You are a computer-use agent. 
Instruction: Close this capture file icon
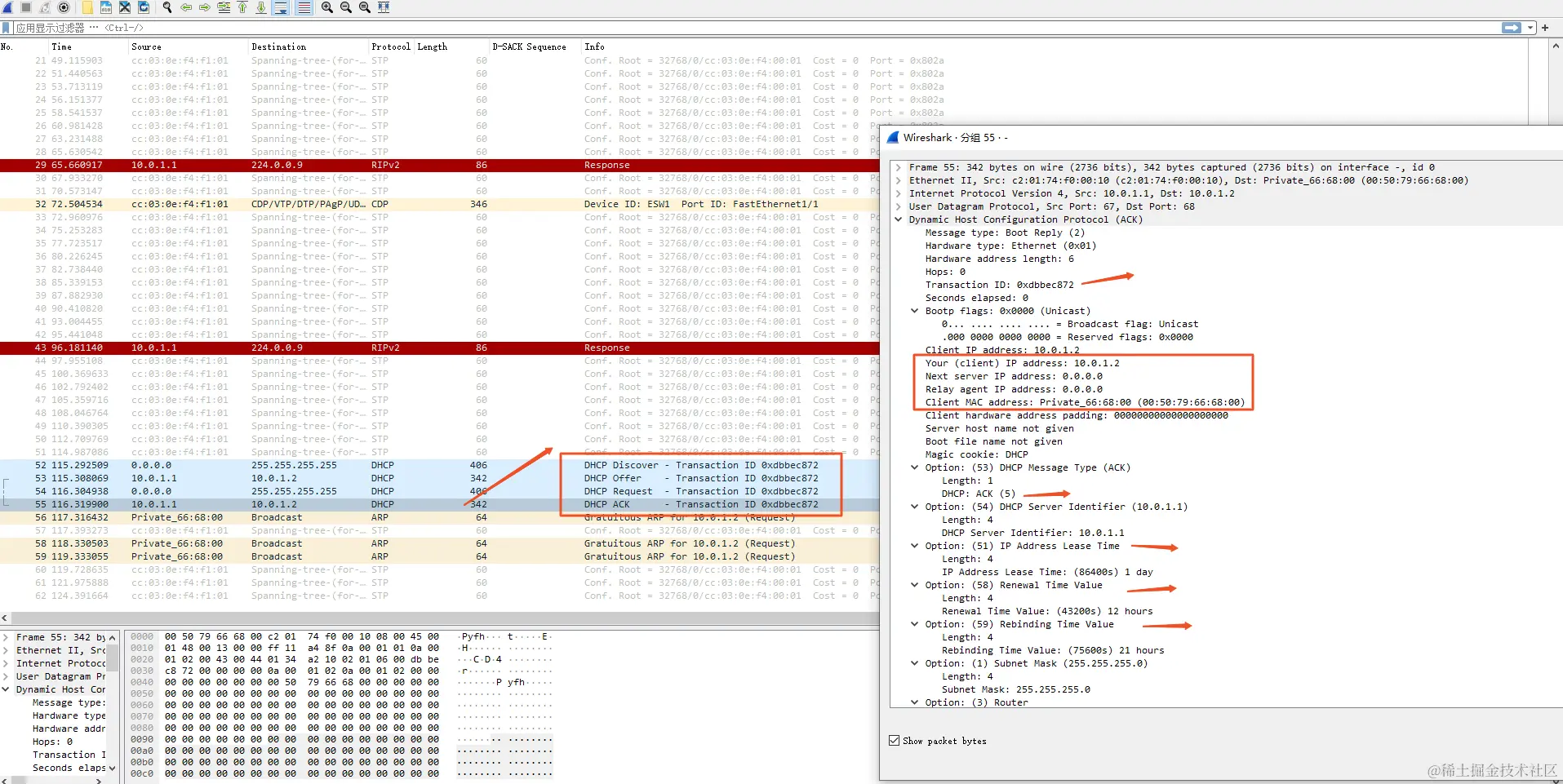pyautogui.click(x=125, y=7)
